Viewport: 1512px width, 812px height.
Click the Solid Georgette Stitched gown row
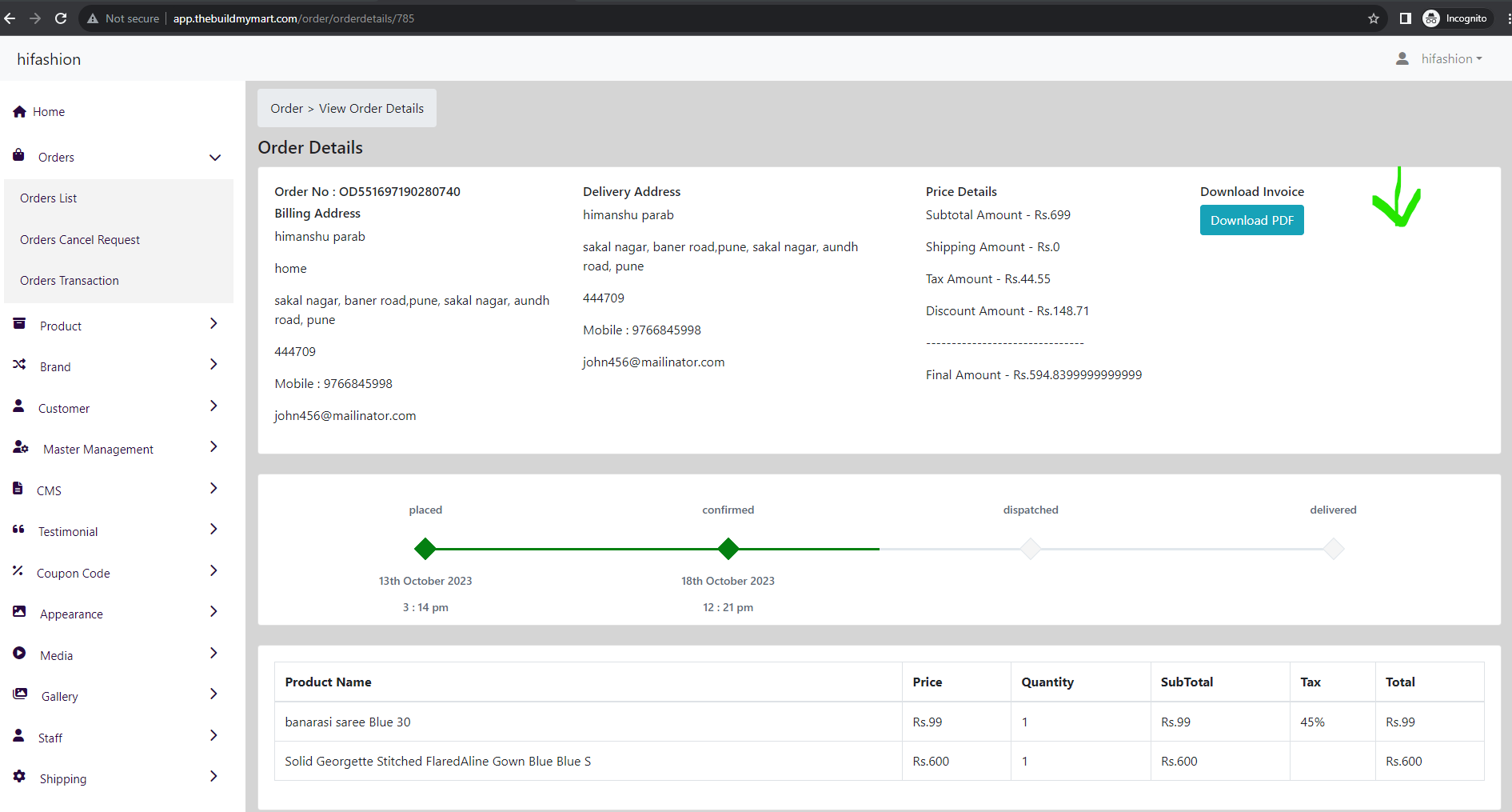(x=880, y=761)
